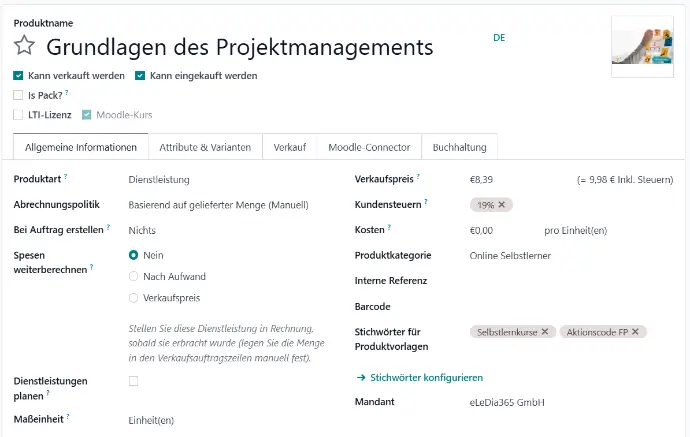Remove the Aktionscode FP keyword tag
This screenshot has width=690, height=437.
point(635,332)
